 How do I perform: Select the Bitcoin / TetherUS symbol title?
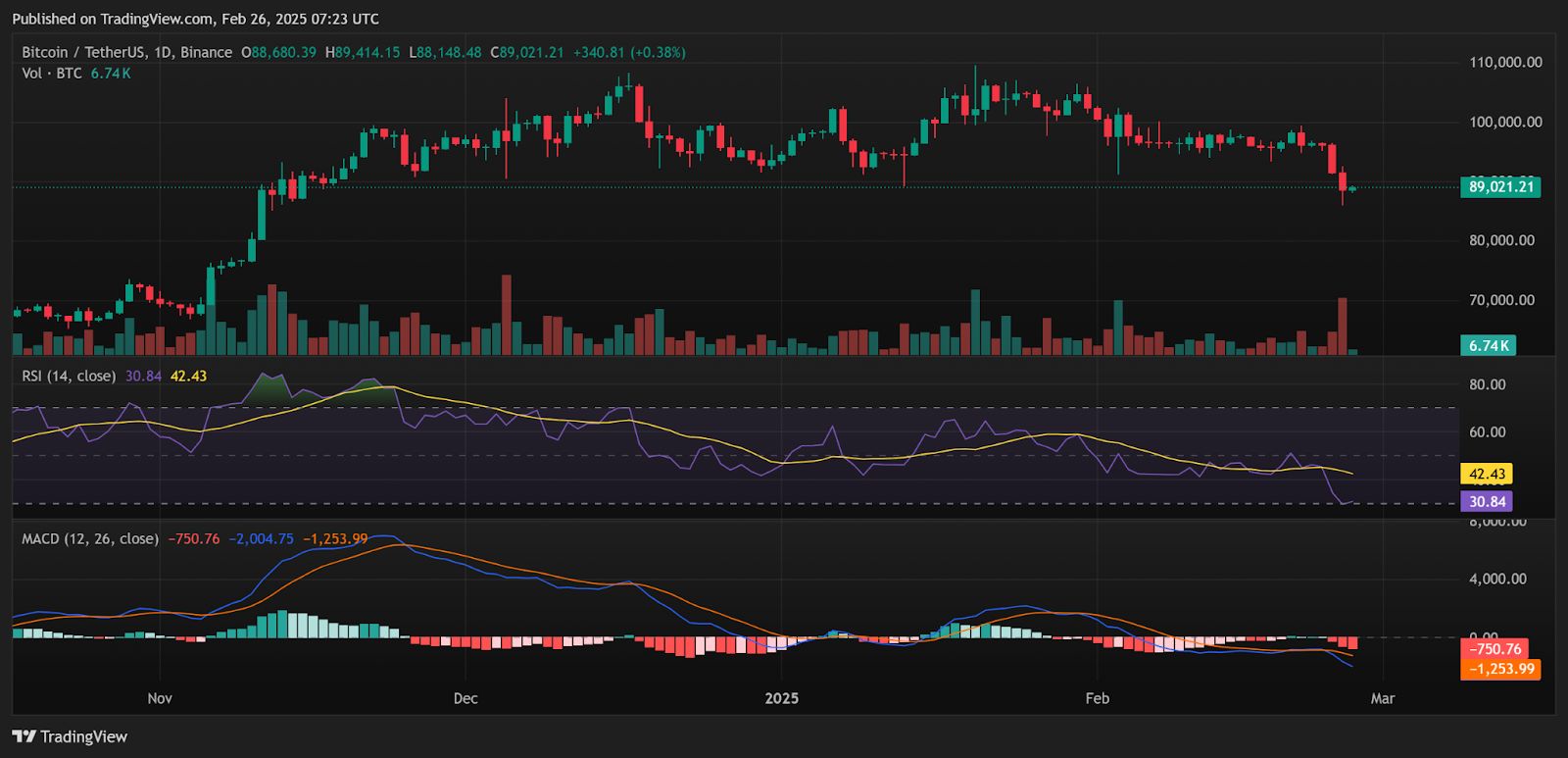[x=127, y=52]
